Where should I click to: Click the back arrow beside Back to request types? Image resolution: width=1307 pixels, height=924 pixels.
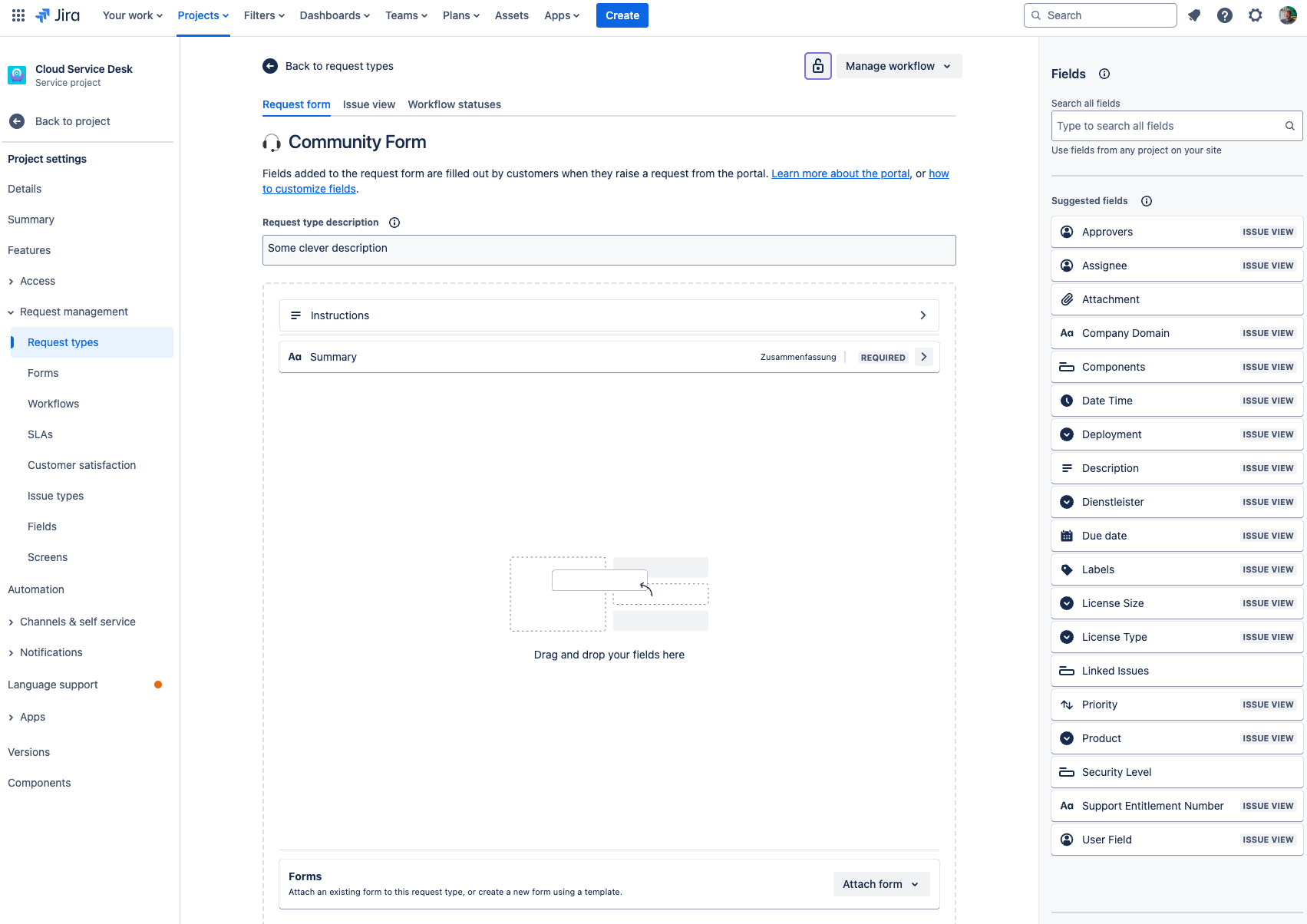point(270,66)
